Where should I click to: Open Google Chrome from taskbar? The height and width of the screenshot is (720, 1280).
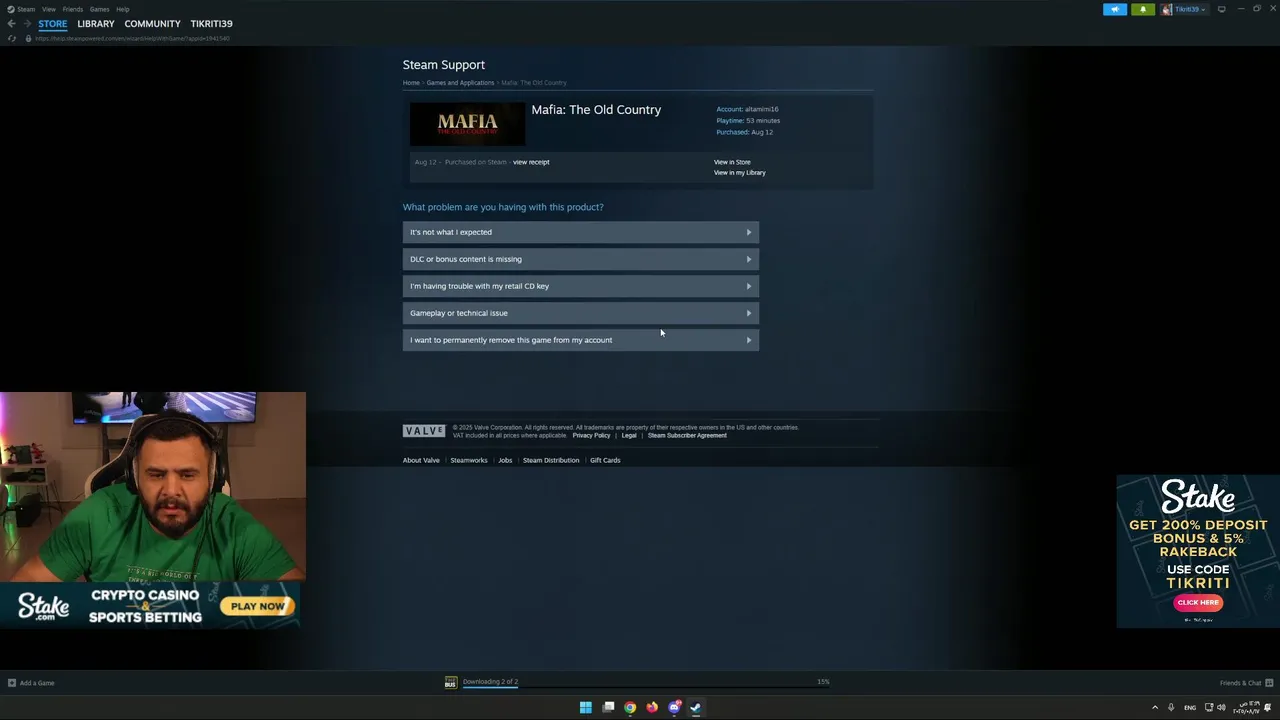coord(630,707)
